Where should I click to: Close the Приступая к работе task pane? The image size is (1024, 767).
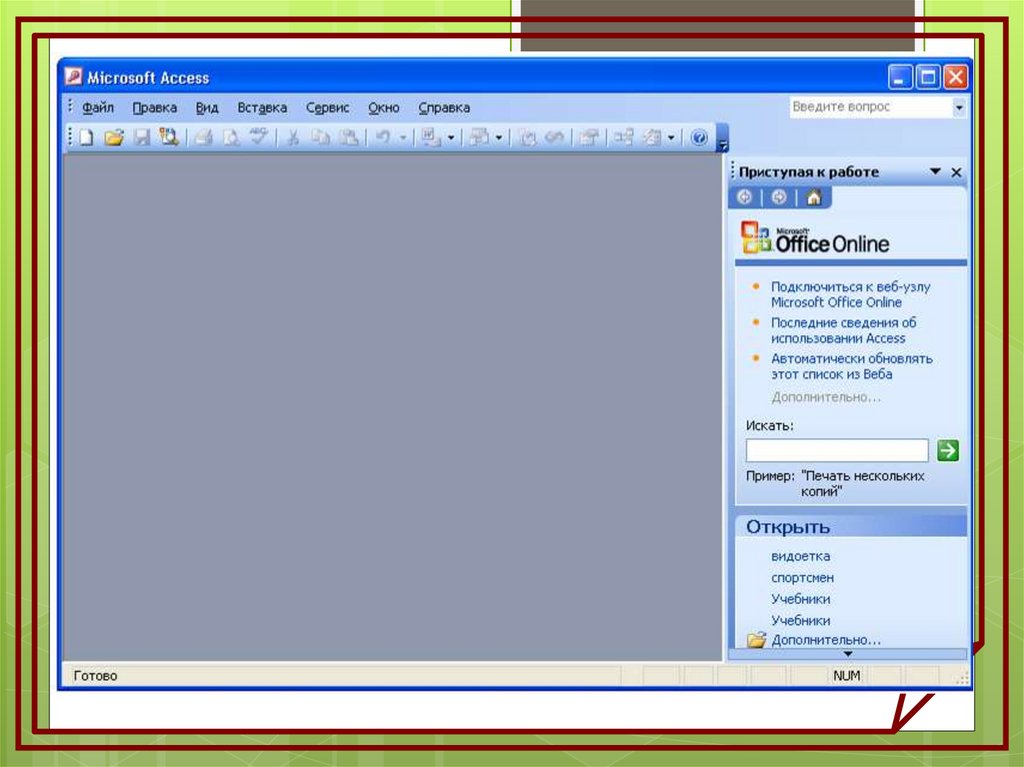(956, 172)
